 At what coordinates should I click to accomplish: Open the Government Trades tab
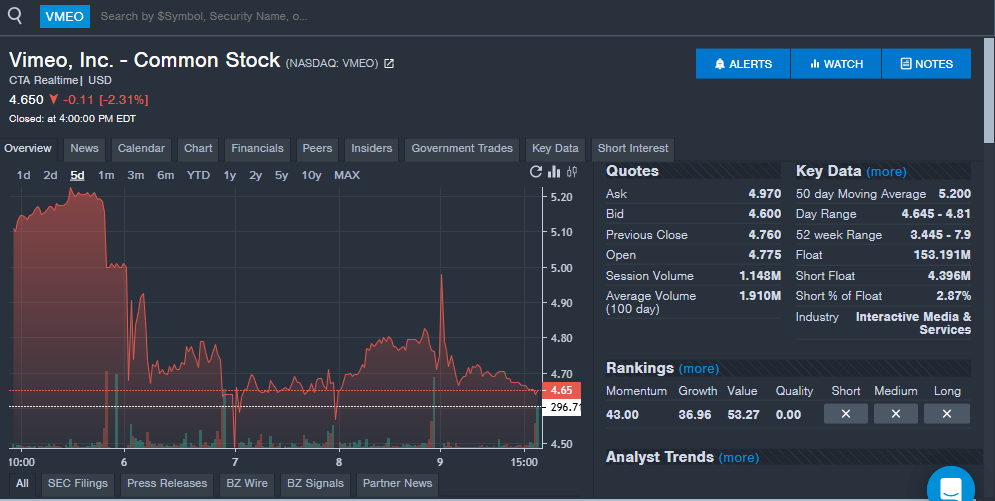click(x=462, y=148)
